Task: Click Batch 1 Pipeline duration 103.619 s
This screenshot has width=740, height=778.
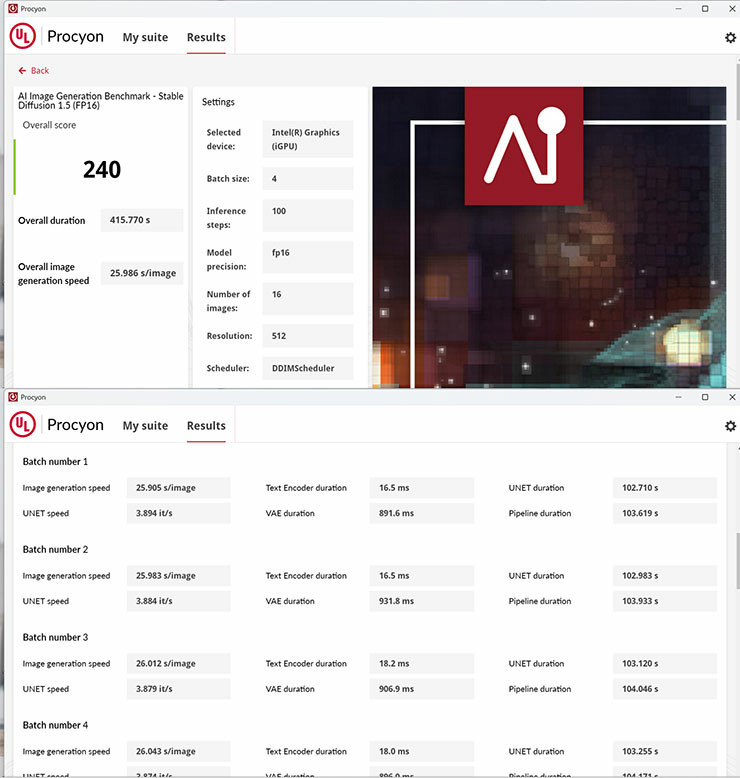Action: point(665,513)
